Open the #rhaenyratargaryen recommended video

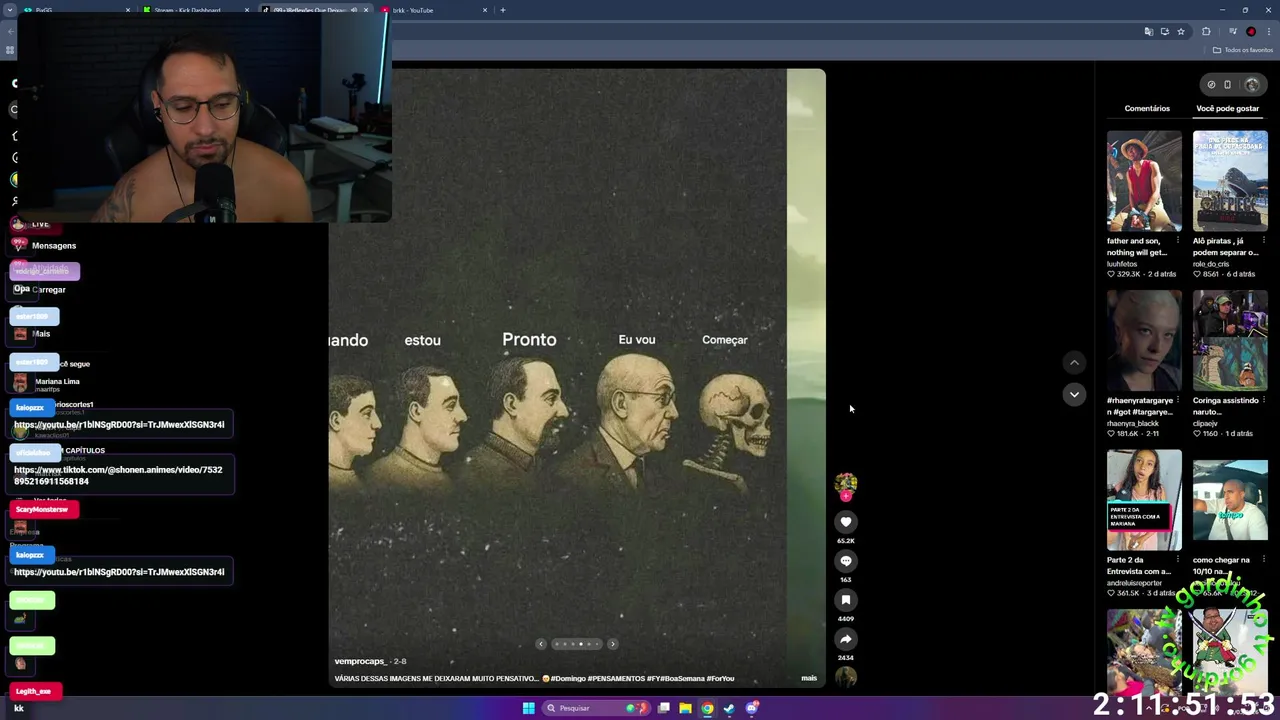tap(1144, 341)
